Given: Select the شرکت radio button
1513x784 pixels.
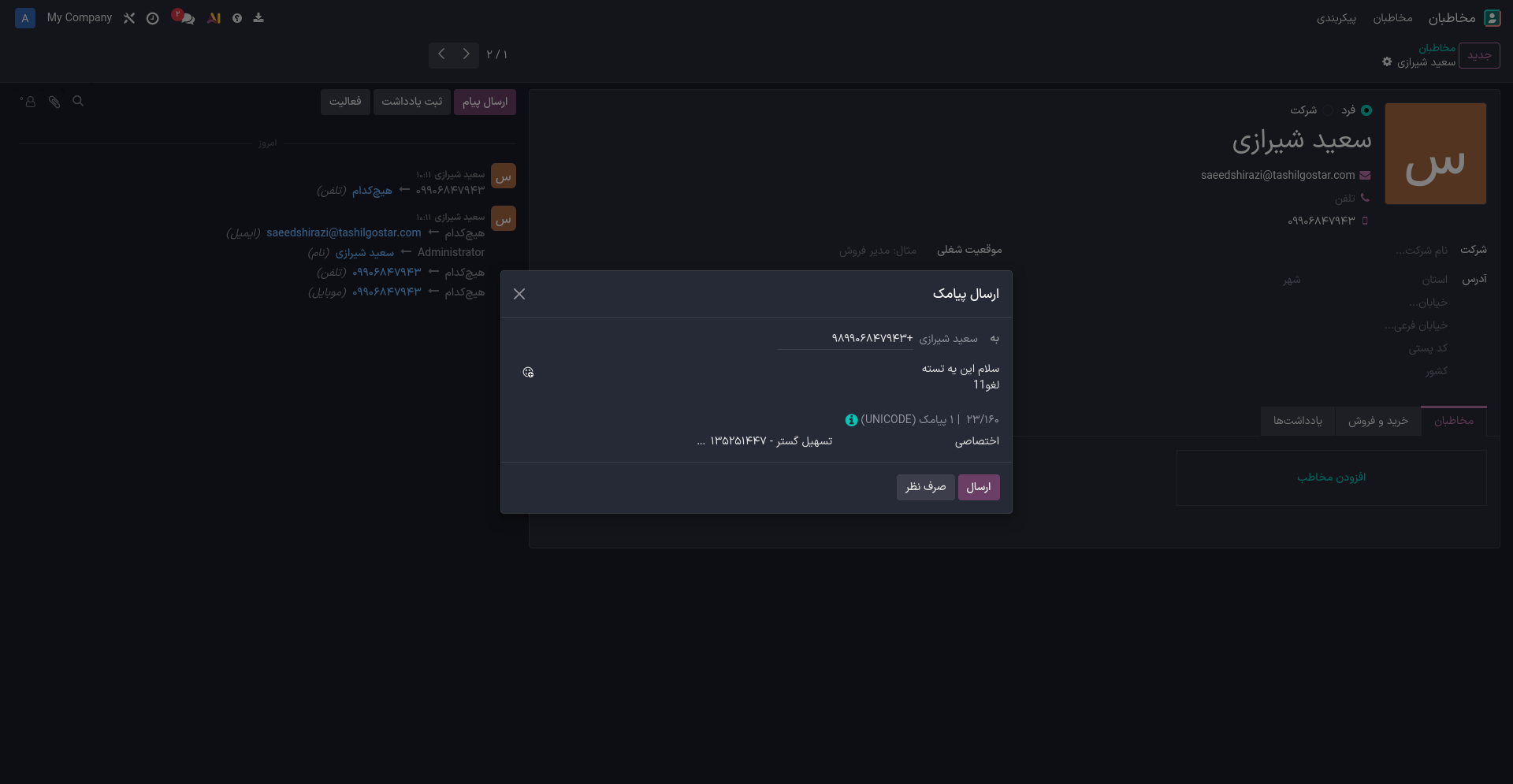Looking at the screenshot, I should click(x=1328, y=111).
